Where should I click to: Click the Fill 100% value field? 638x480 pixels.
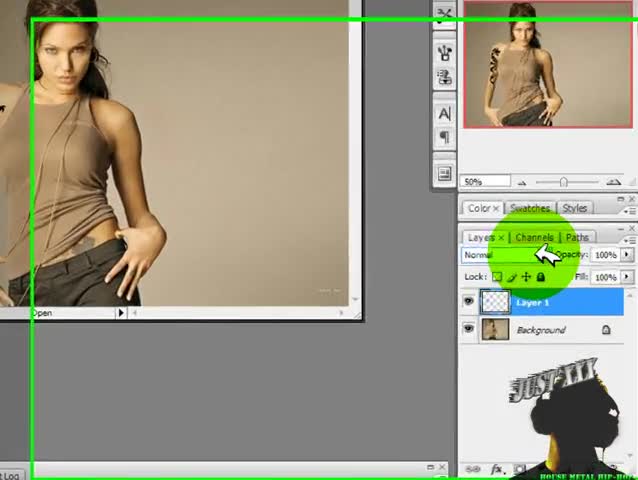(605, 277)
